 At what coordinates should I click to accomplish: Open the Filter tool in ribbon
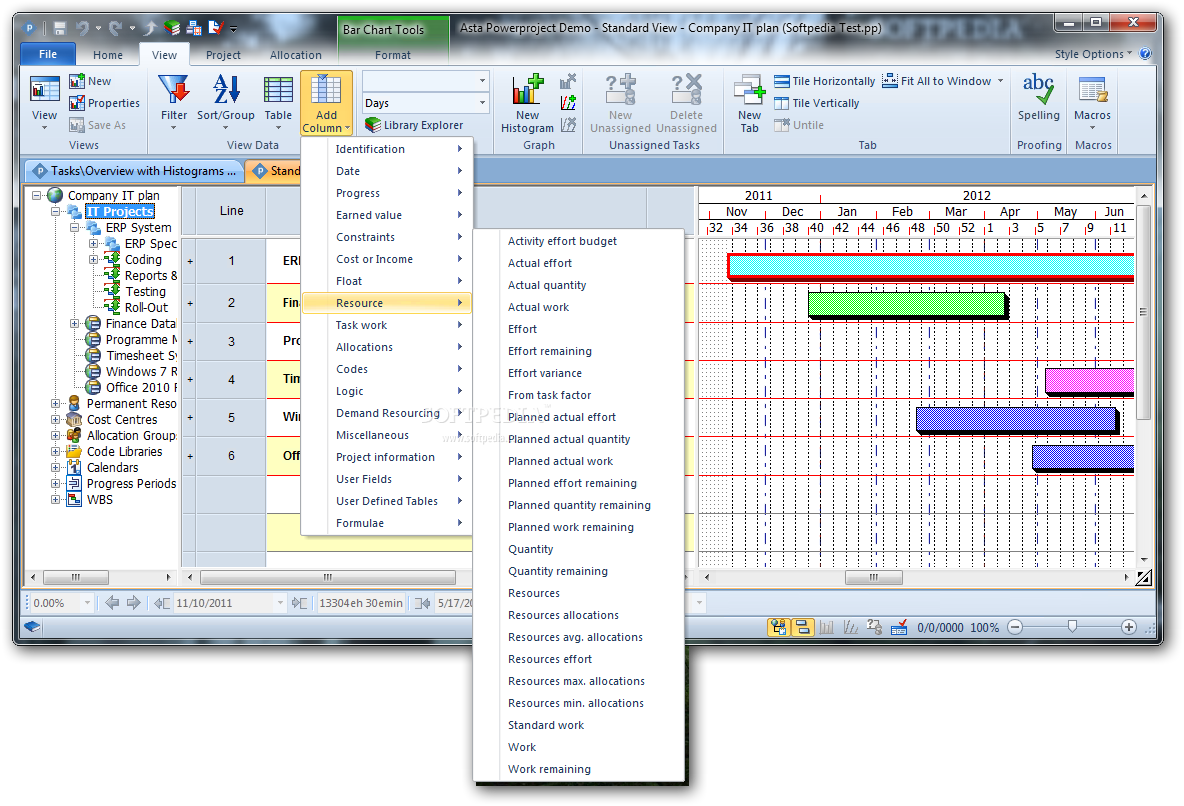point(174,101)
